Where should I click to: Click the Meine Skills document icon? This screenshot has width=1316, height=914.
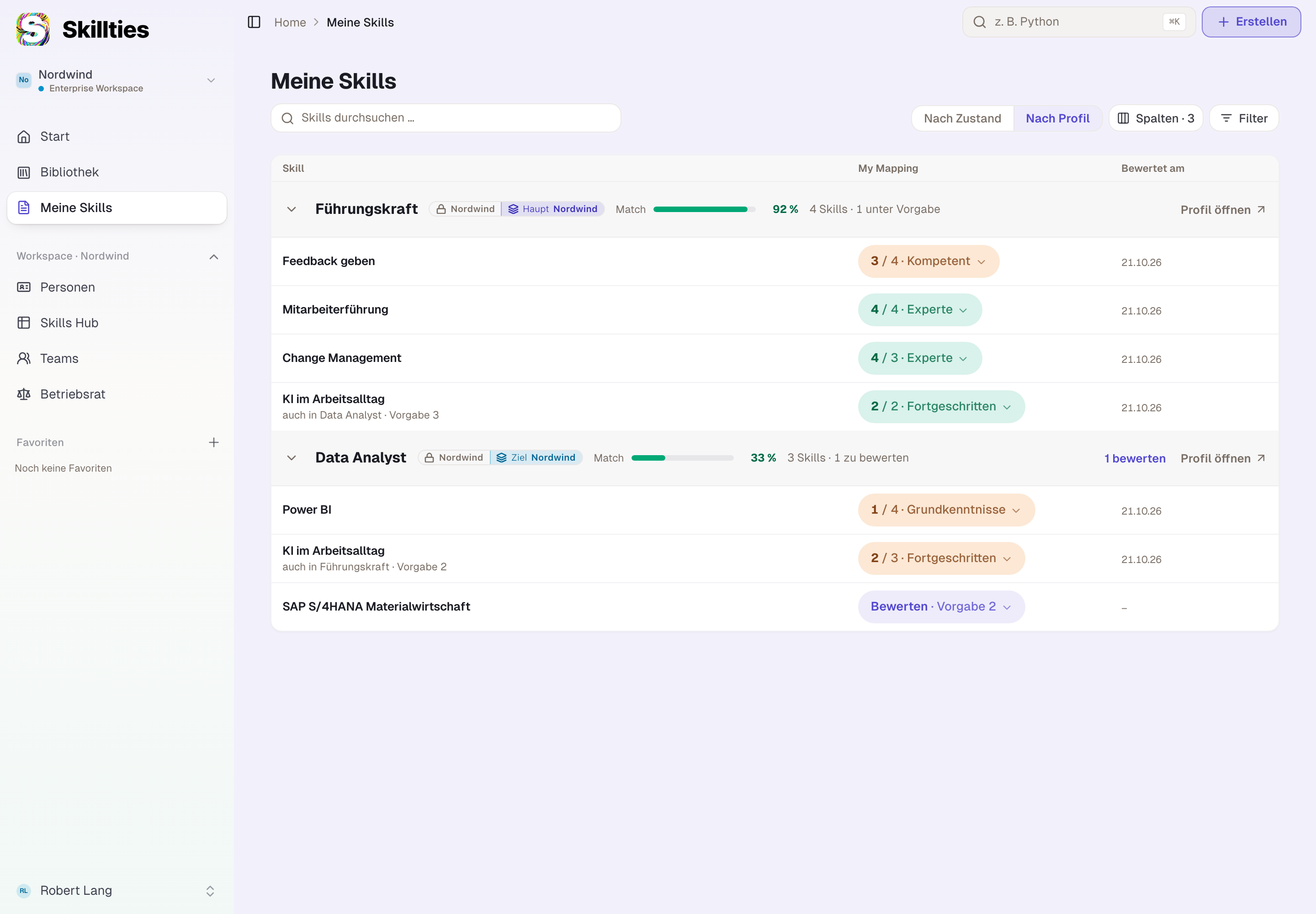[23, 208]
